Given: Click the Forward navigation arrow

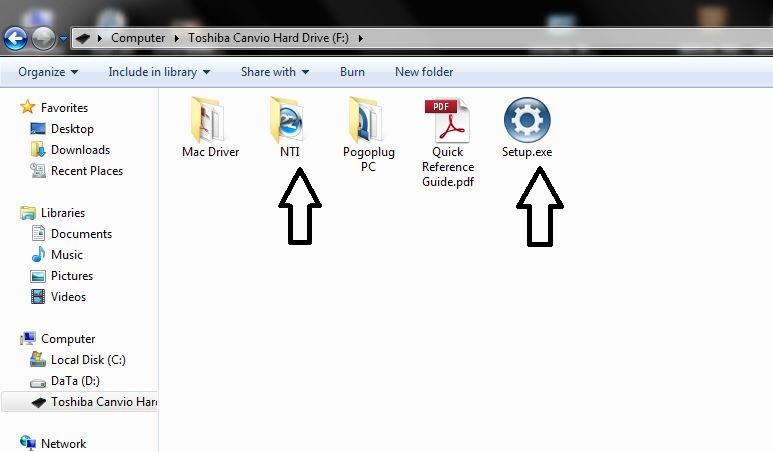Looking at the screenshot, I should tap(43, 38).
